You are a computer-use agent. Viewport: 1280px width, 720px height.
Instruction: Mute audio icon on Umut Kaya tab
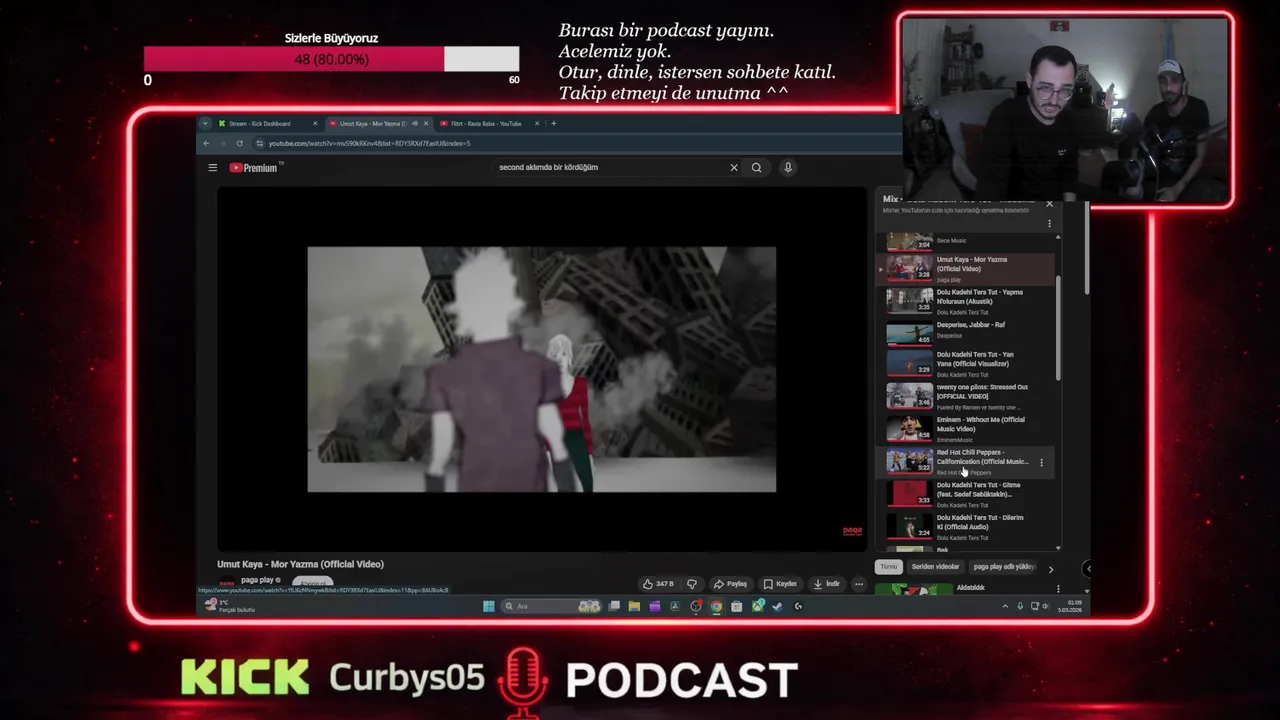click(415, 123)
